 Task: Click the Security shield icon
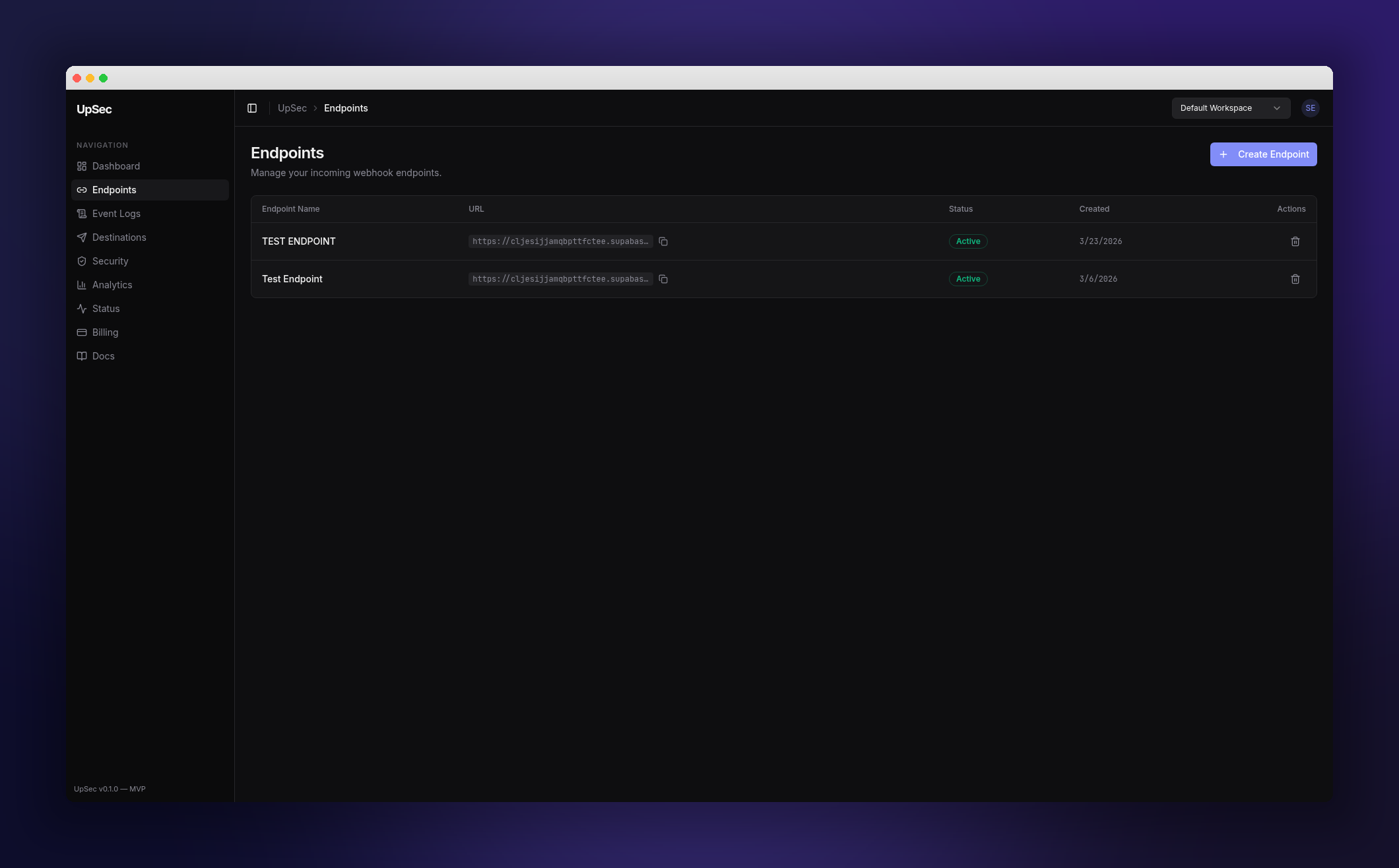82,261
